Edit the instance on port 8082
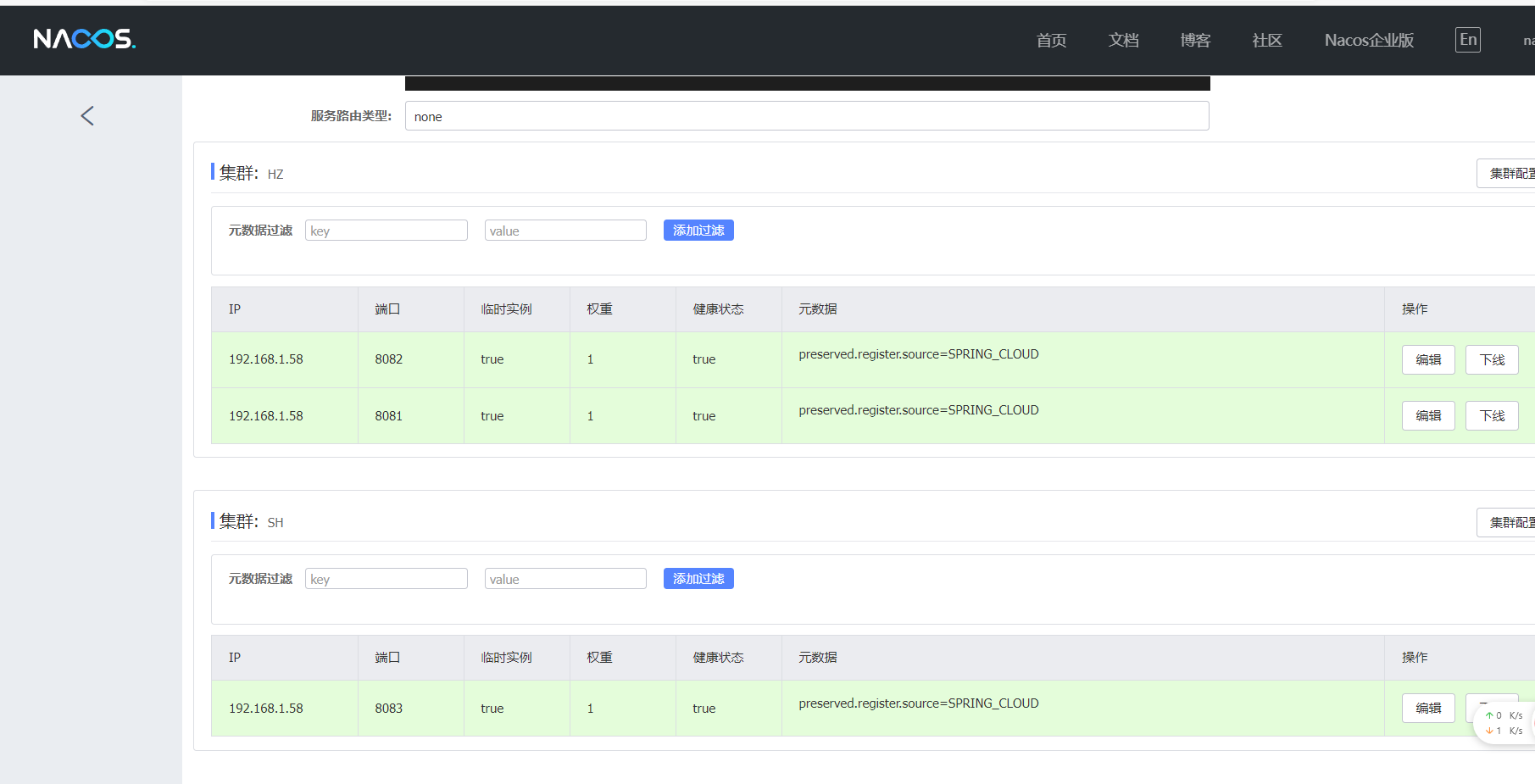1535x784 pixels. click(1428, 360)
